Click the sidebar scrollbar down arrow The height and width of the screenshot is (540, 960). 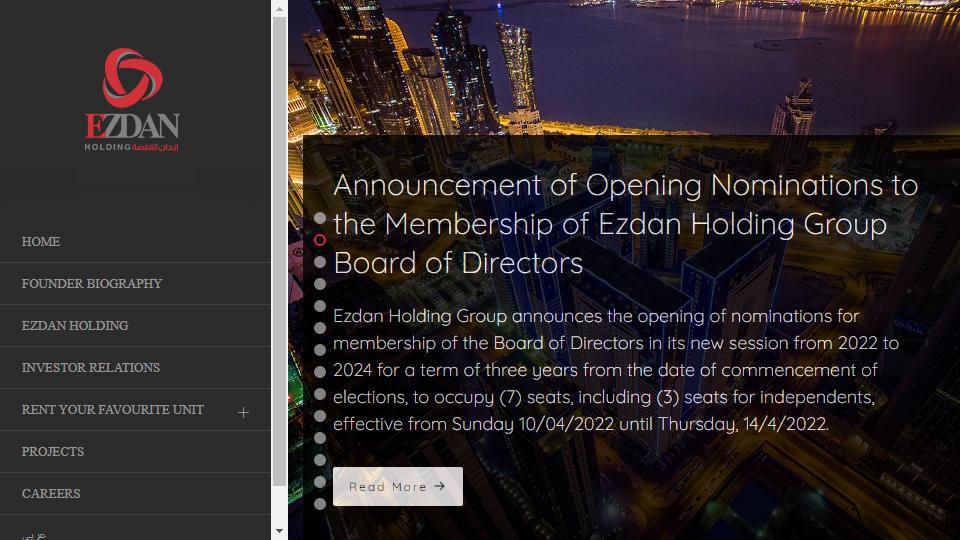(279, 531)
